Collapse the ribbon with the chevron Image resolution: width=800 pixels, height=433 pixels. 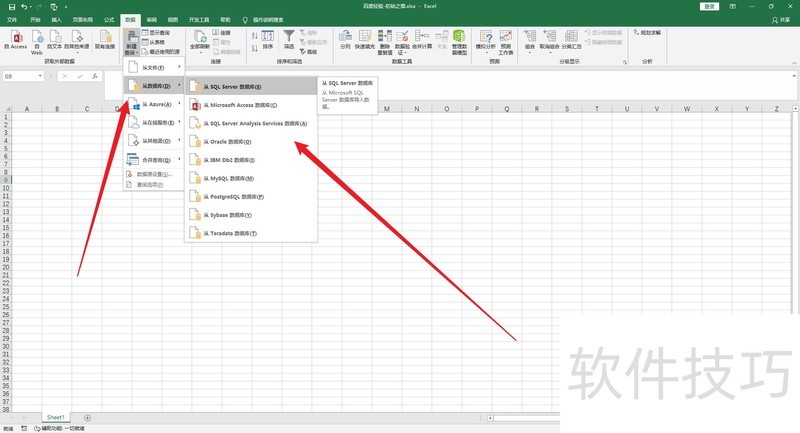pos(794,62)
